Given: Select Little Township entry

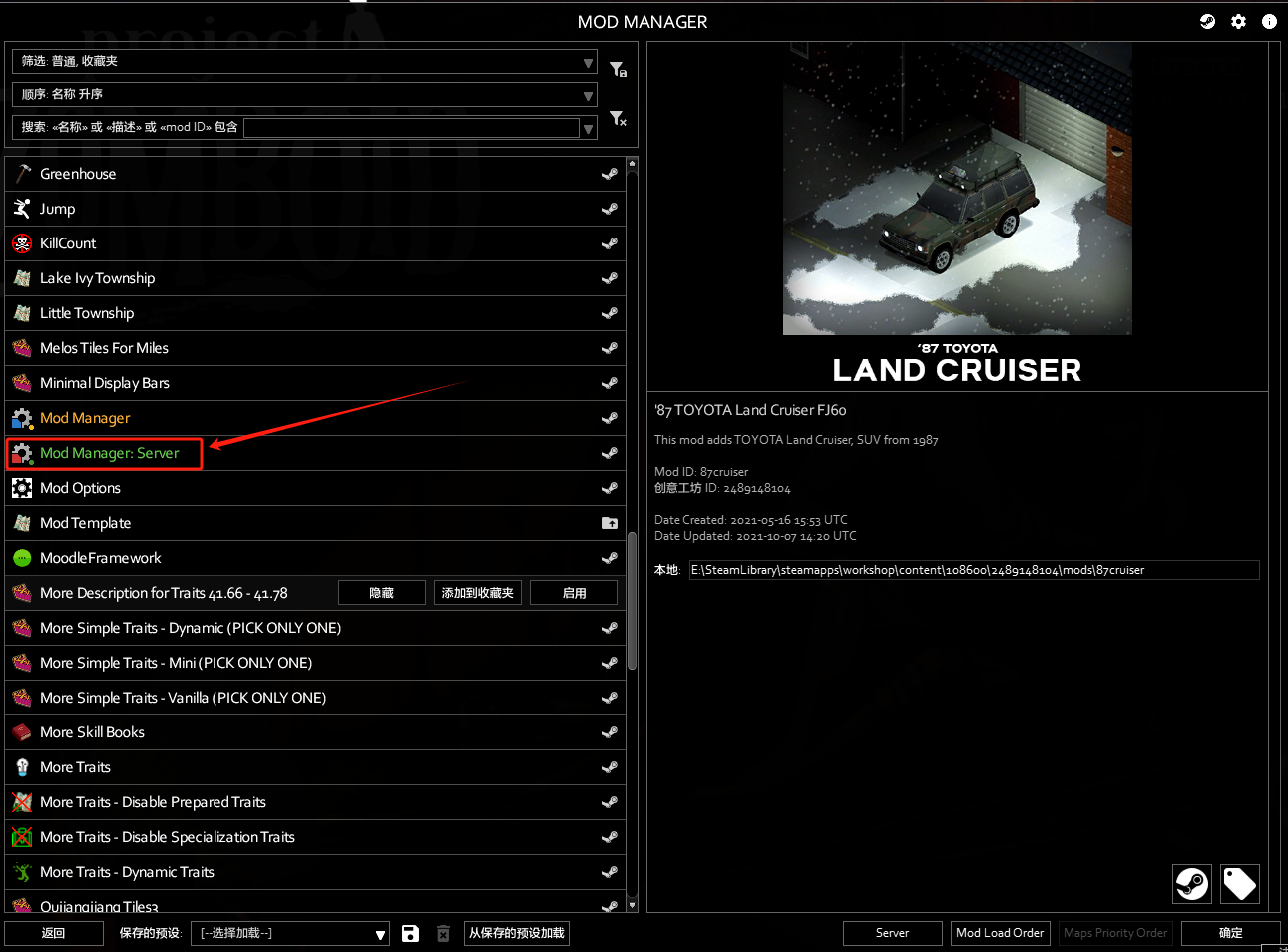Looking at the screenshot, I should [315, 313].
